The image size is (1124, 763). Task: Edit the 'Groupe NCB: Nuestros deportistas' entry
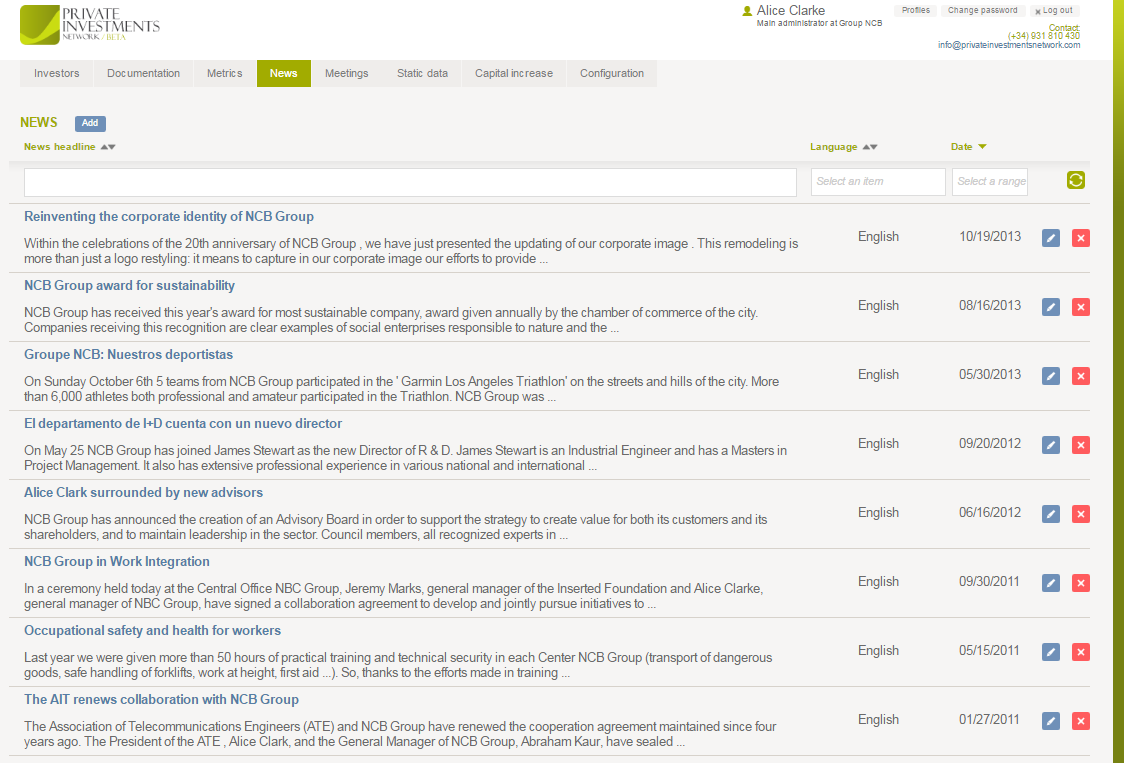click(x=1050, y=376)
